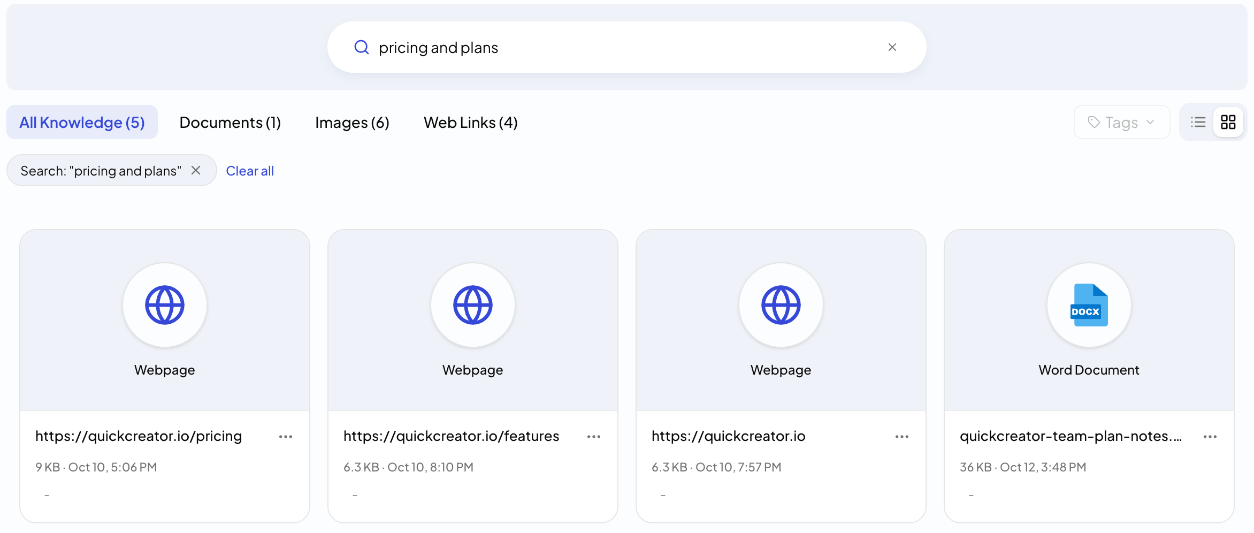Open the https://quickcreator.io title
1254x533 pixels.
click(x=728, y=436)
